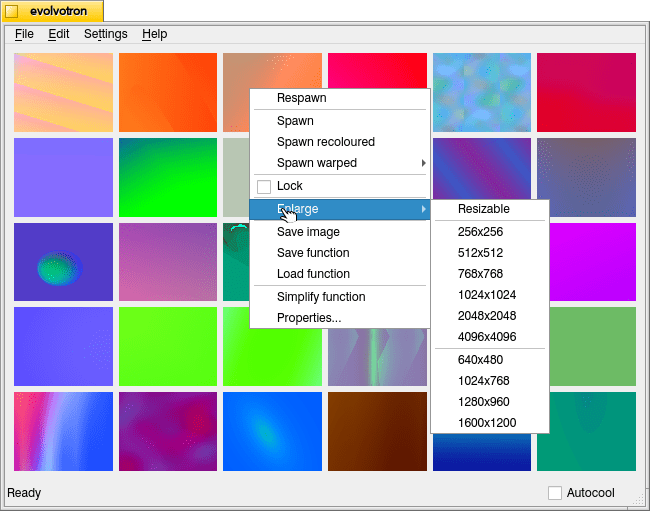The height and width of the screenshot is (511, 650).
Task: Open the Settings menu
Action: [x=106, y=34]
